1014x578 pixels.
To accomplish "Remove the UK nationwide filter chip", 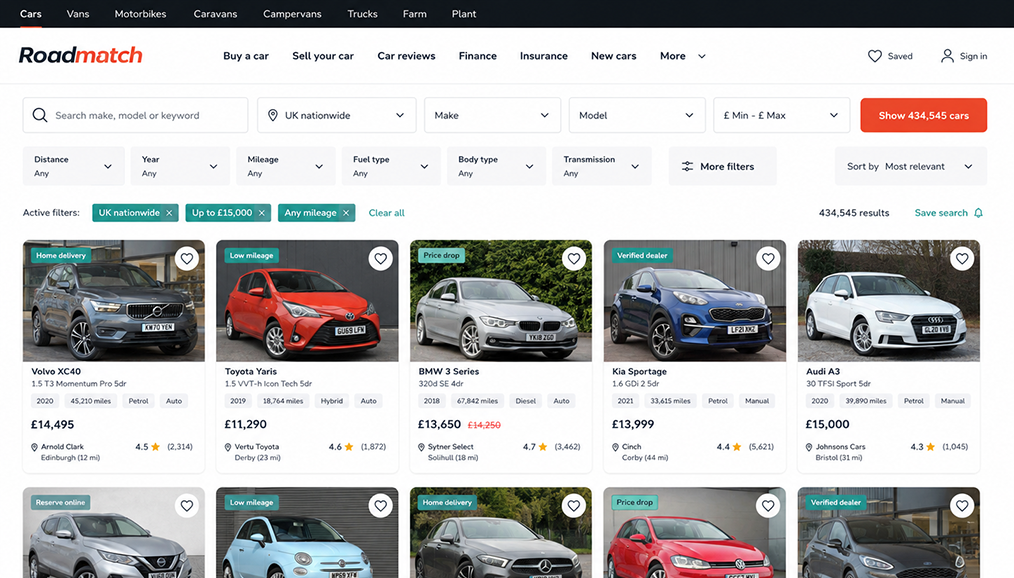I will [x=169, y=213].
